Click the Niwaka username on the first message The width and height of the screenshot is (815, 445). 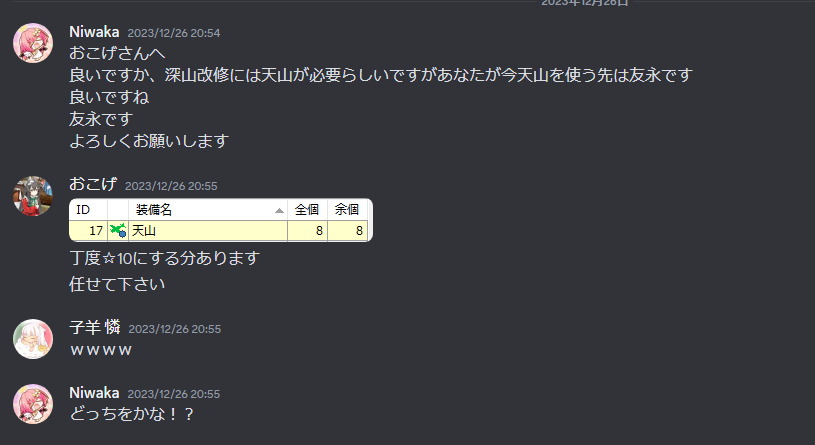point(94,32)
